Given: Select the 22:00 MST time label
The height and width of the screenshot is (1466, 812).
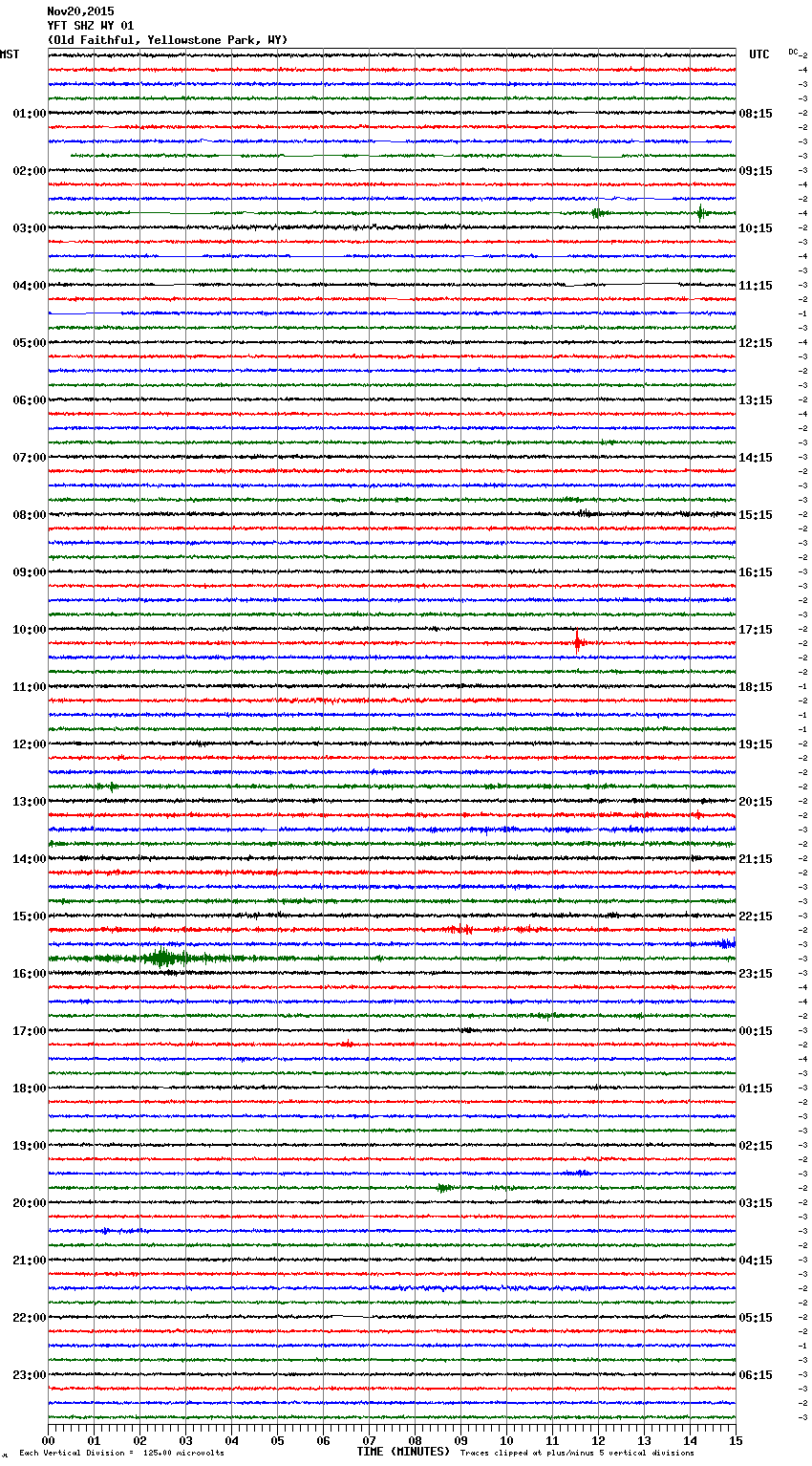Looking at the screenshot, I should point(30,1318).
